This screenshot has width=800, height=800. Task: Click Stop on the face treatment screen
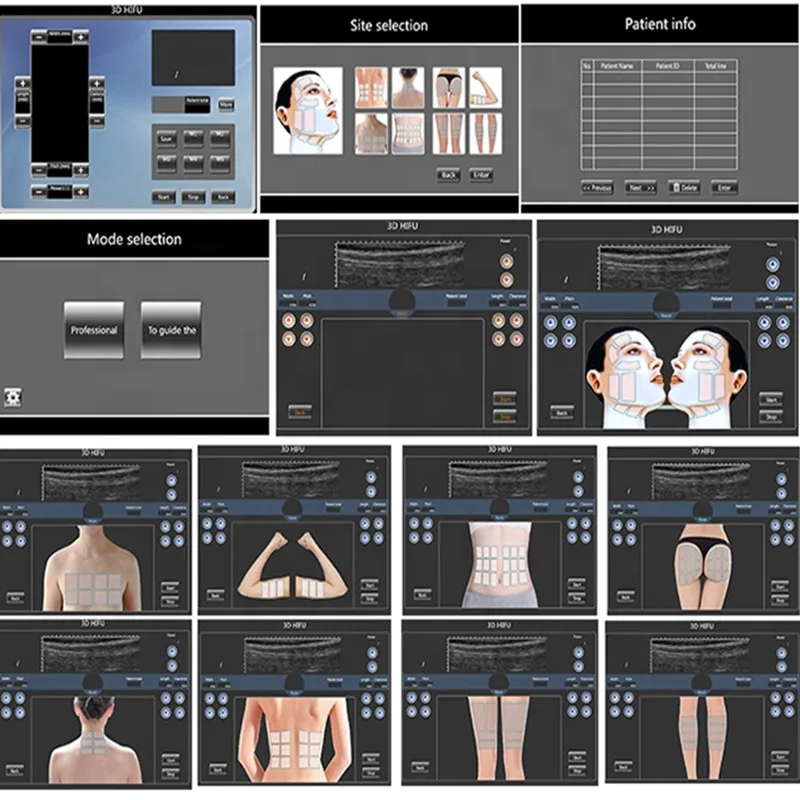[770, 417]
